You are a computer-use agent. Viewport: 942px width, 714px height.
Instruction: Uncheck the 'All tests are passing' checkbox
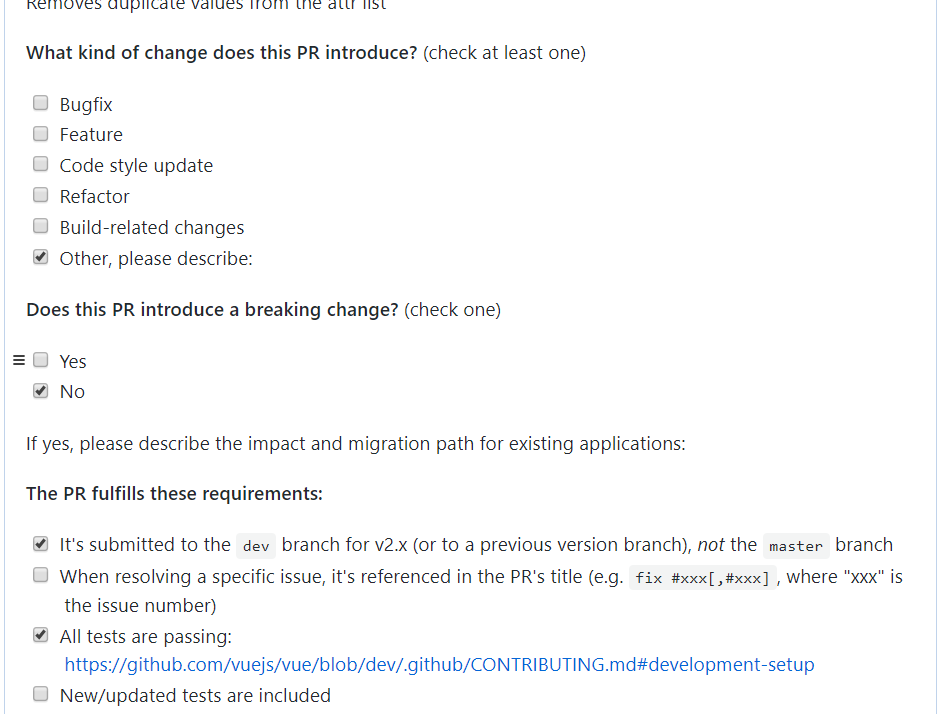click(41, 635)
